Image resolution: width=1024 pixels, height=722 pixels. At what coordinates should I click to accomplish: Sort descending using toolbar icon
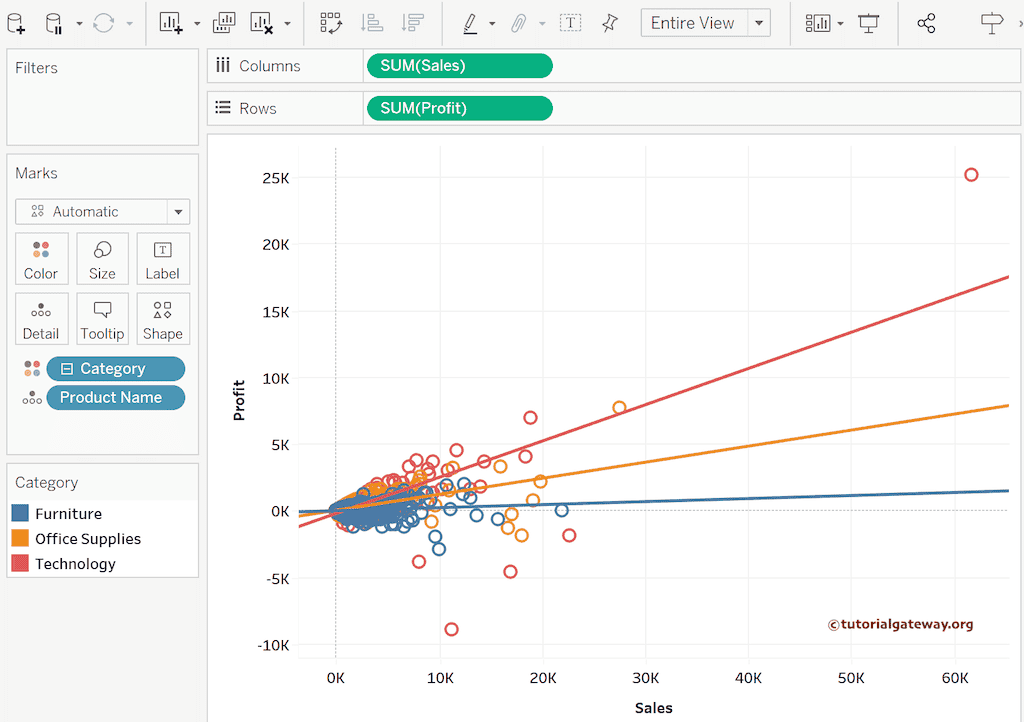(x=411, y=23)
